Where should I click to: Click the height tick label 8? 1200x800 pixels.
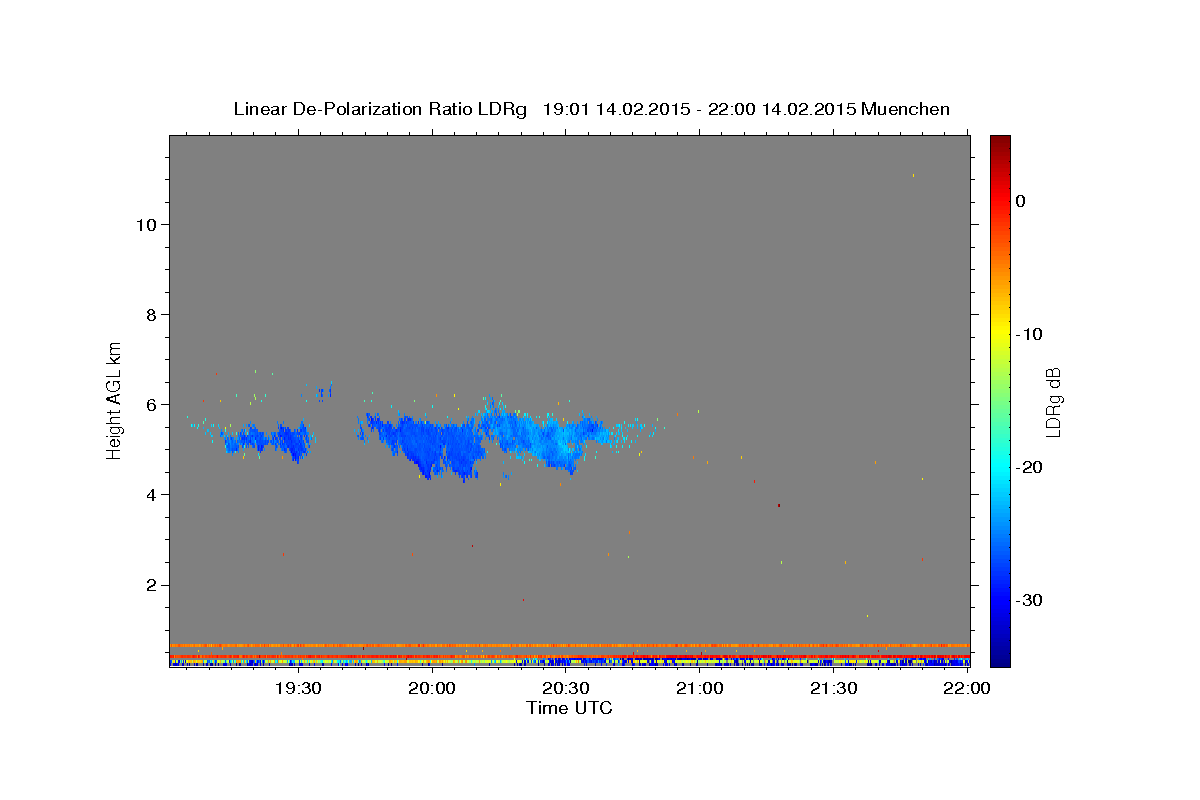149,314
